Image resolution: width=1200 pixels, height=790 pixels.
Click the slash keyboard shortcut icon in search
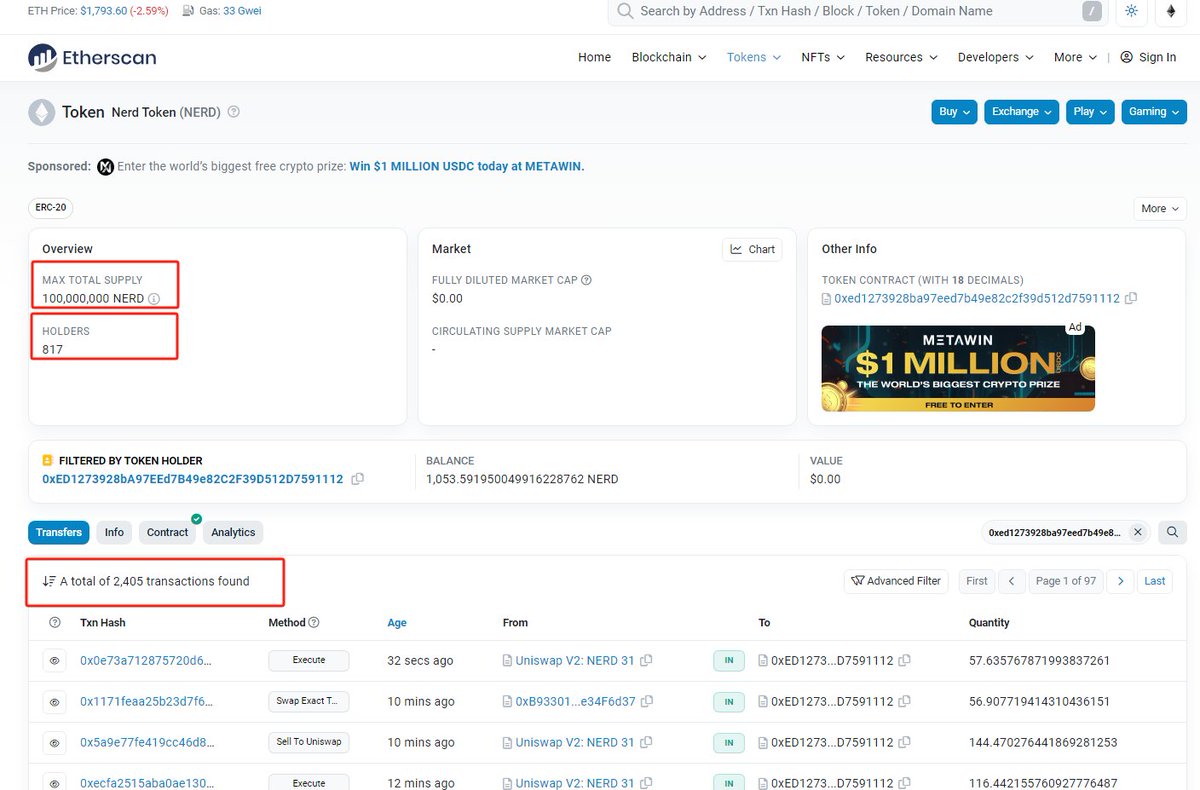click(1091, 11)
